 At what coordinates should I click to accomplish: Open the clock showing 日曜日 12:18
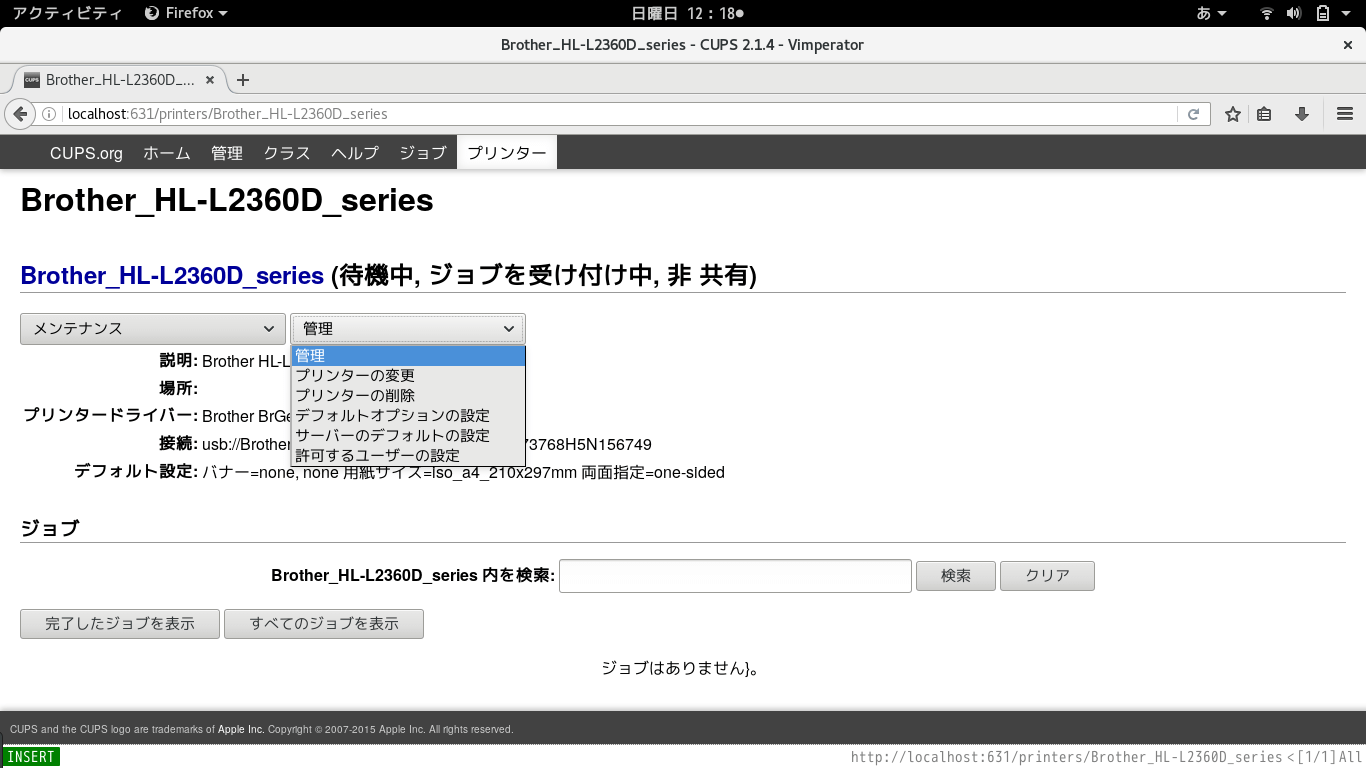point(687,13)
